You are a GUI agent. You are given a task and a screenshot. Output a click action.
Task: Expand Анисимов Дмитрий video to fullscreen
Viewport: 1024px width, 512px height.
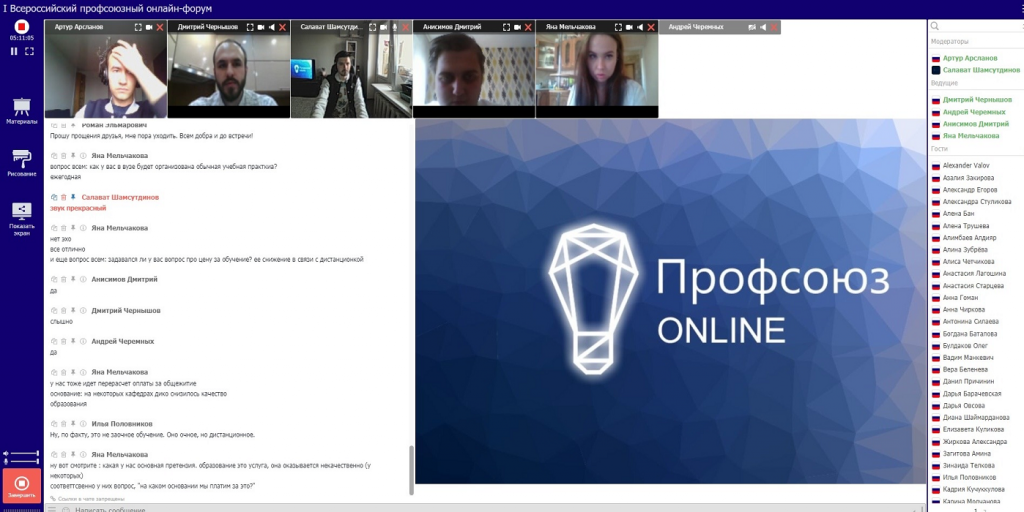click(x=507, y=27)
